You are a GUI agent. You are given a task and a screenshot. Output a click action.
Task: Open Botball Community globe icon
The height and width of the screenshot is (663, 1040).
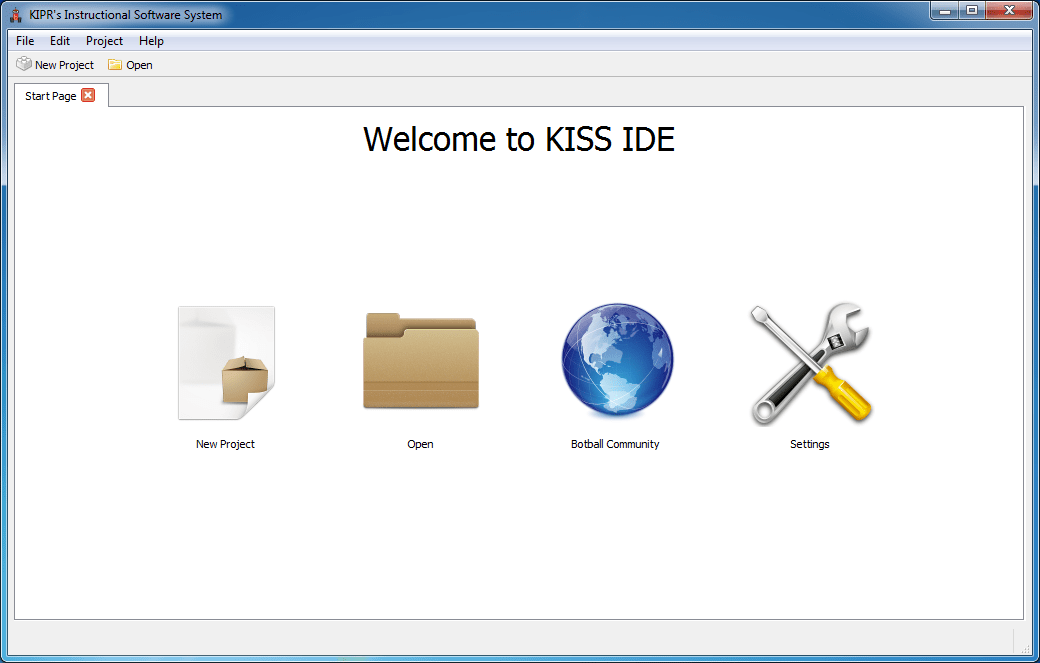pyautogui.click(x=617, y=360)
